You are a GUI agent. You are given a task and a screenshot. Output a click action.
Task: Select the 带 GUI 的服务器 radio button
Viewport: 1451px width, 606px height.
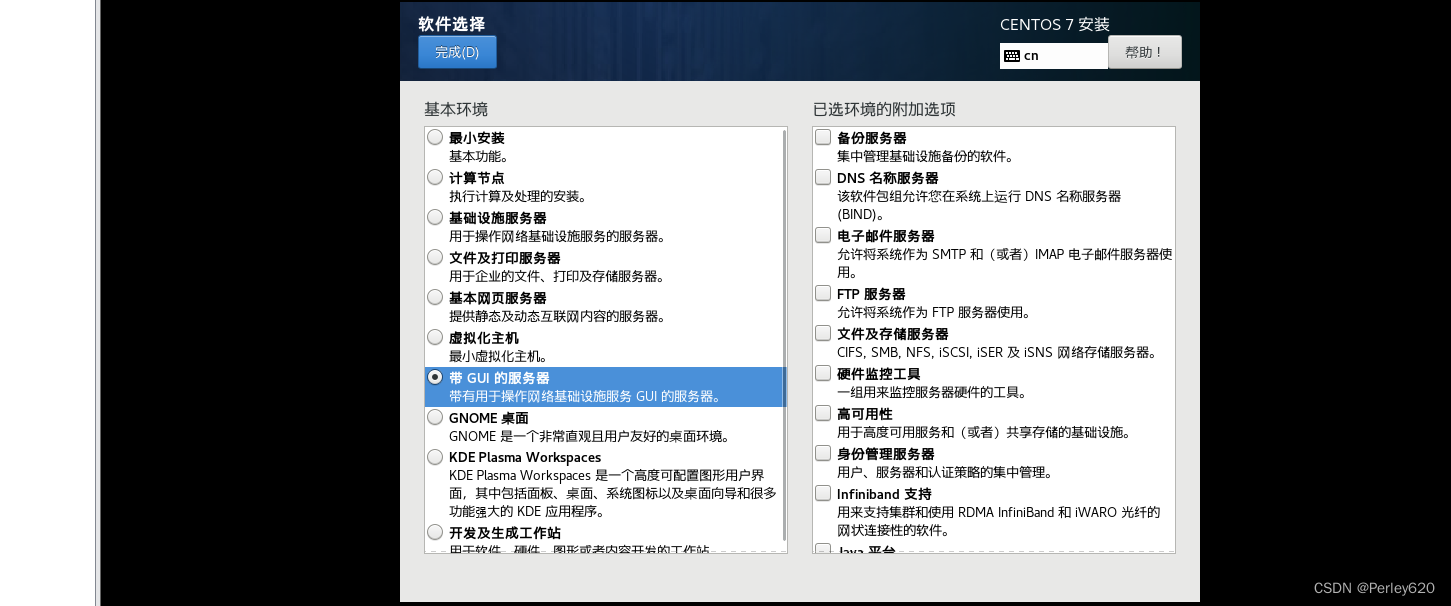point(435,377)
